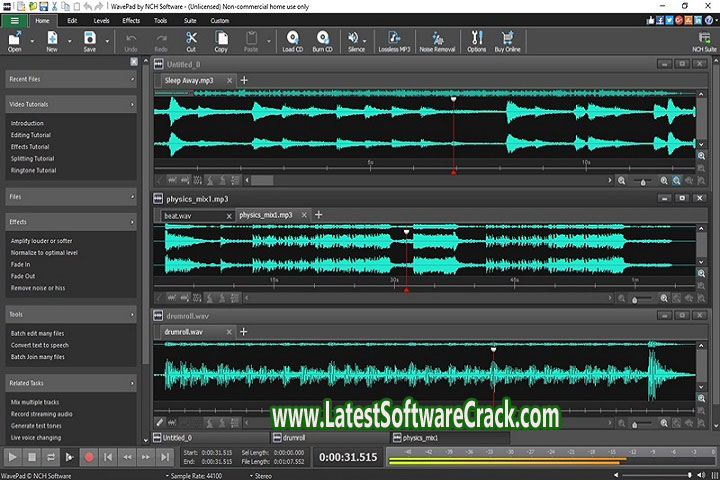Expand the Recent Files section
Screen dimensions: 720x480
pos(132,78)
